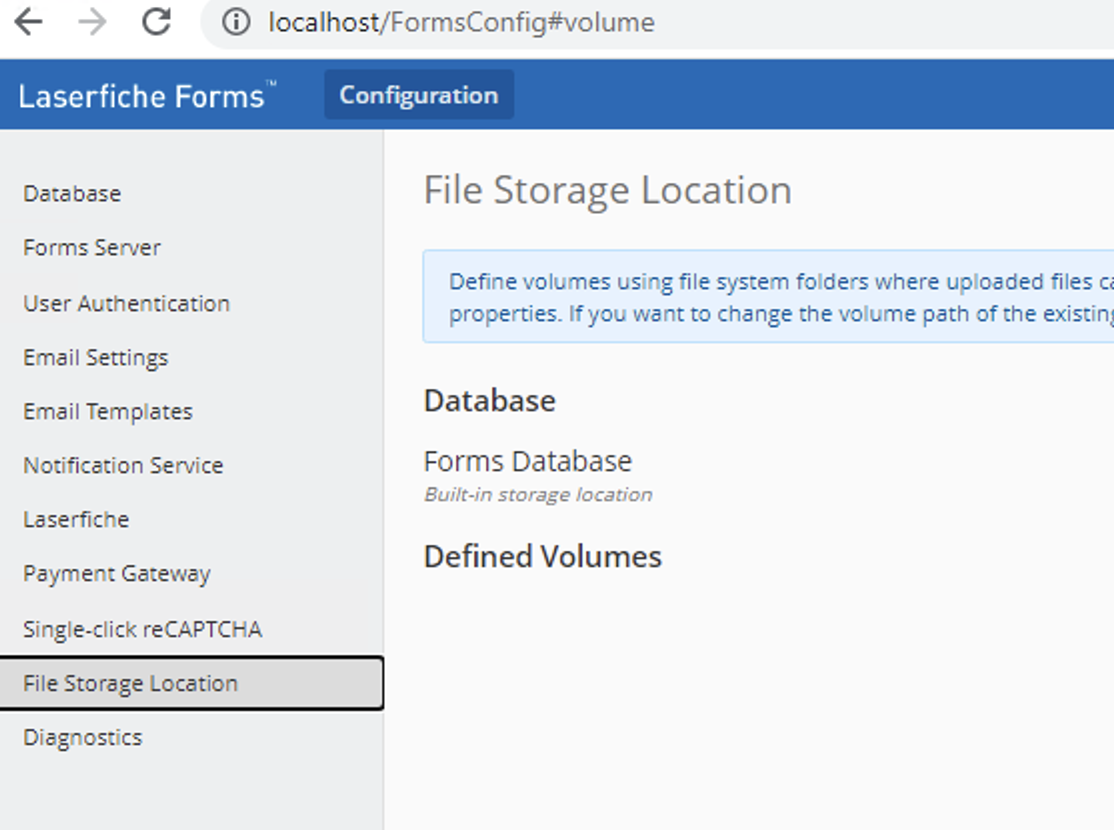Viewport: 1114px width, 830px height.
Task: Open the Diagnostics page
Action: tap(83, 737)
